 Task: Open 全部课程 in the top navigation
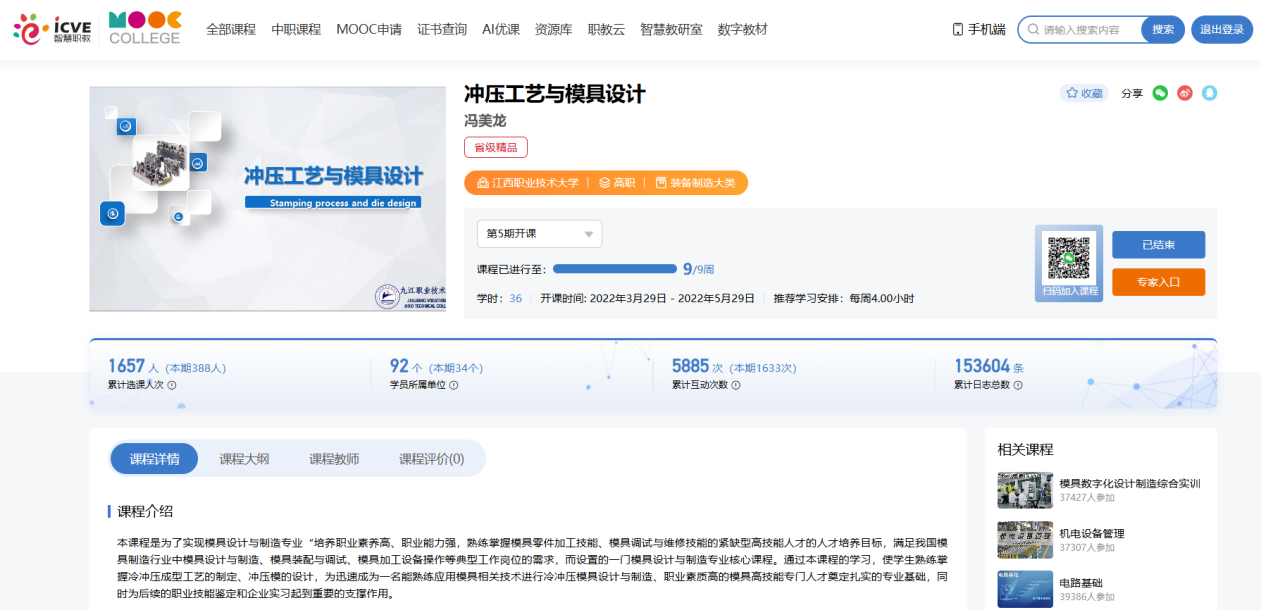pos(231,30)
